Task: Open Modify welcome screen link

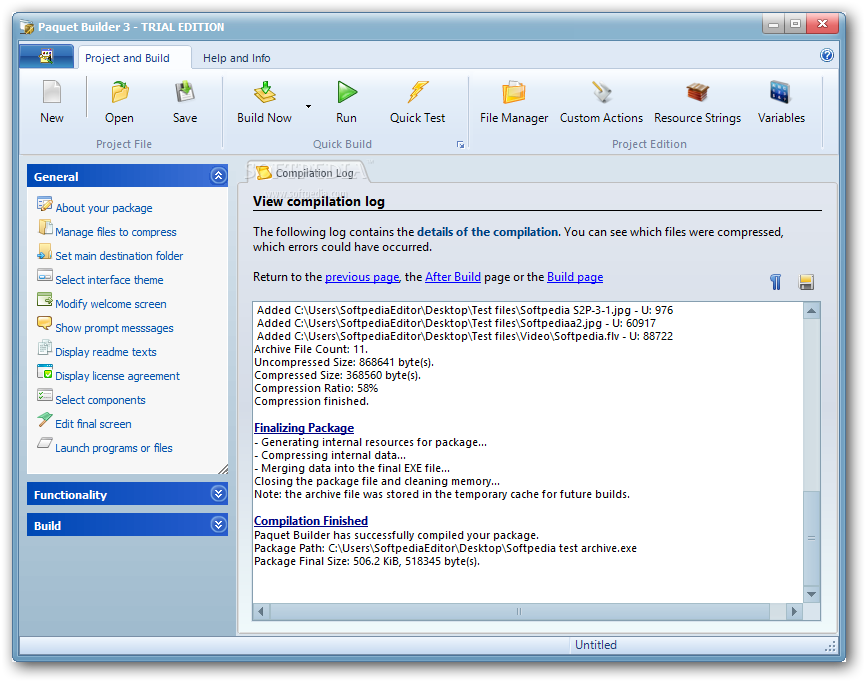Action: tap(110, 304)
